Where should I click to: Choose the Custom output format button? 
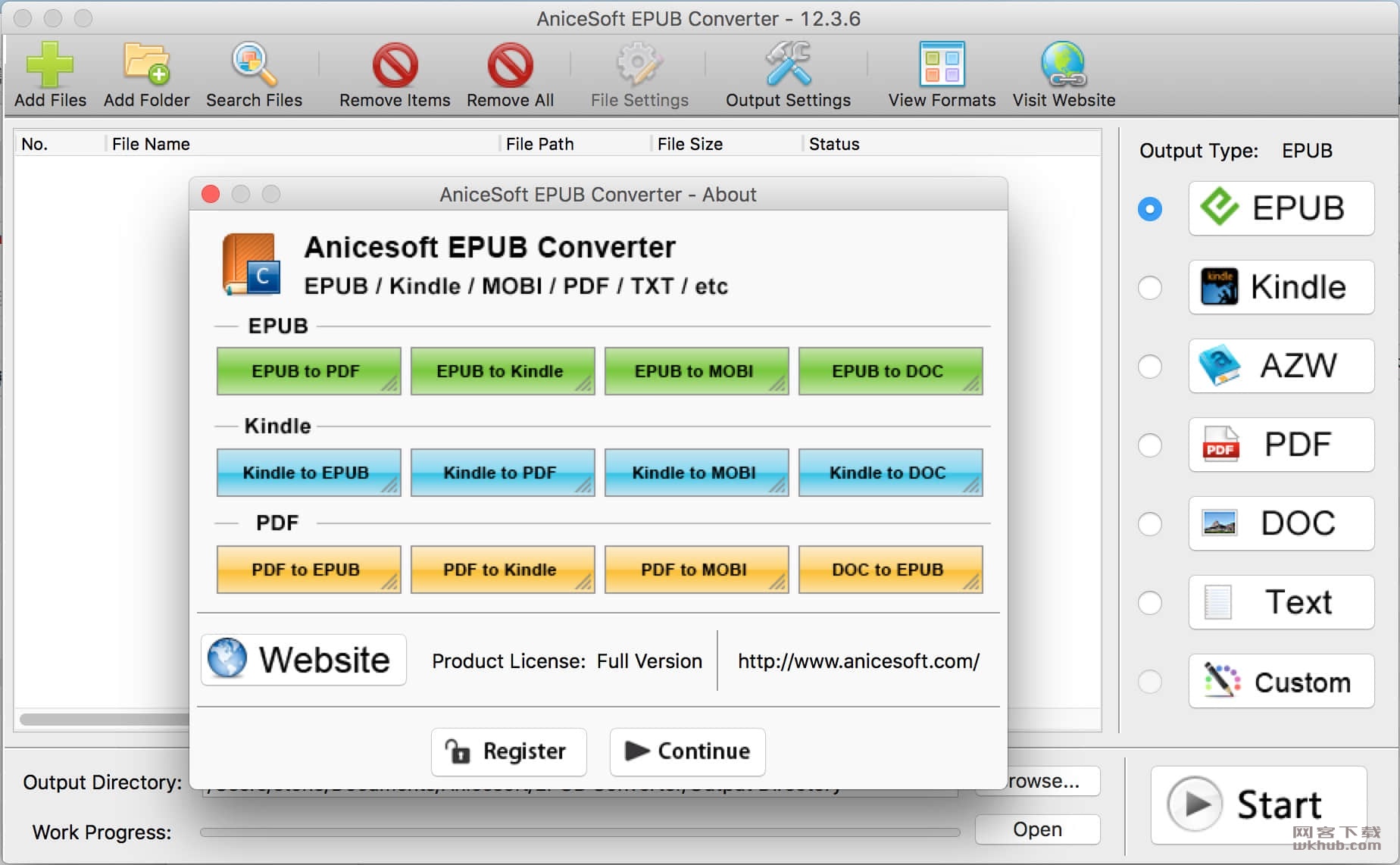point(1281,681)
